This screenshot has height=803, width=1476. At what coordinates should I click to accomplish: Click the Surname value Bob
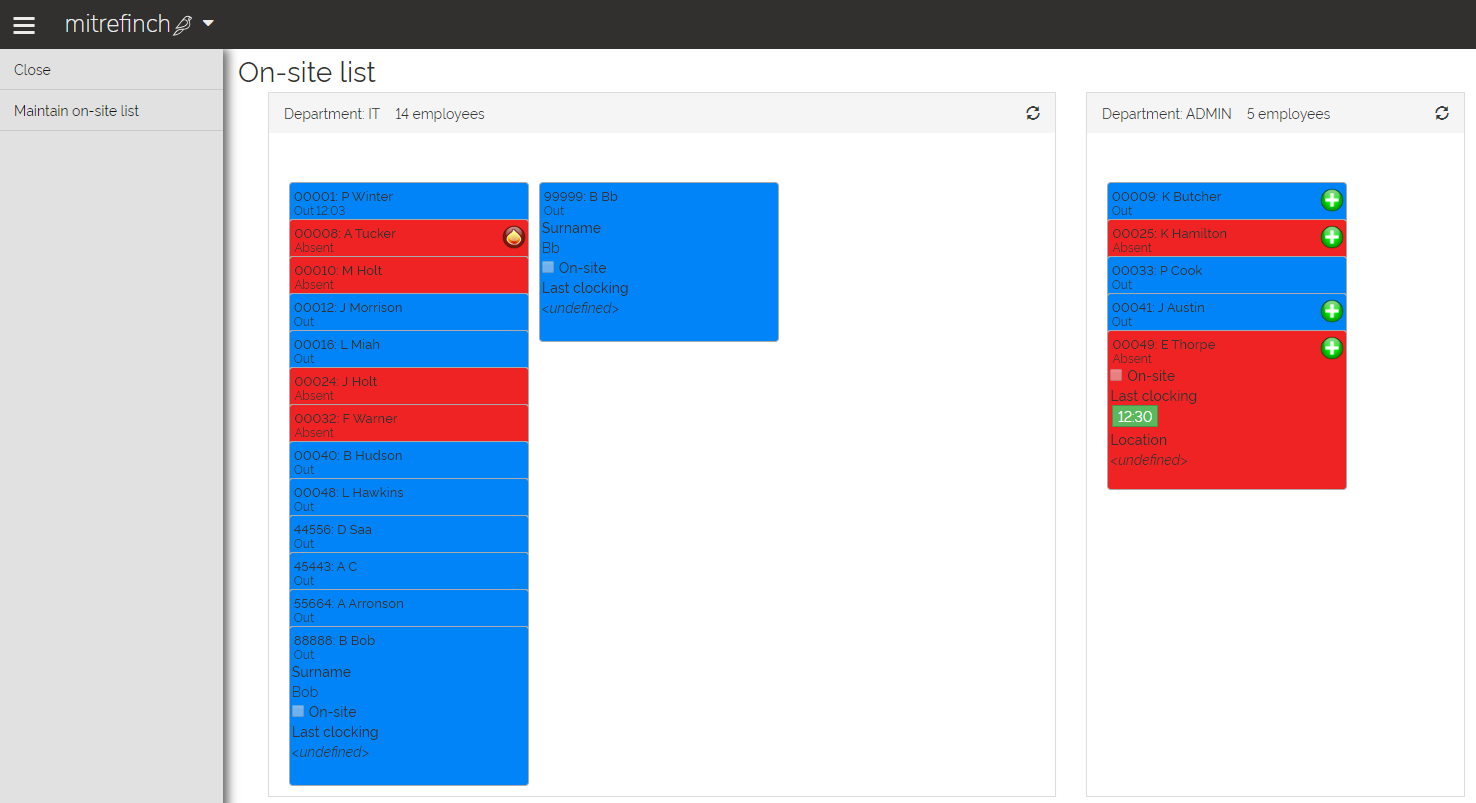(x=305, y=692)
